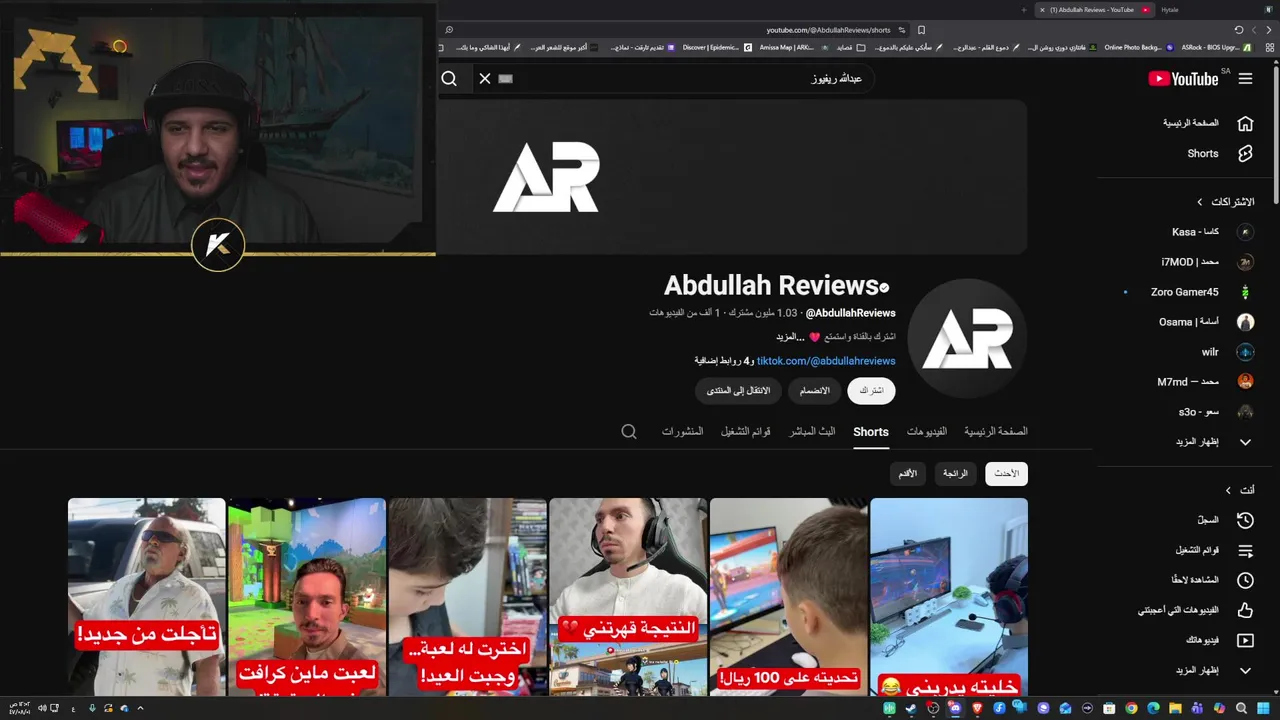Open the 'أنت' section chevron
The width and height of the screenshot is (1280, 720).
tap(1228, 490)
